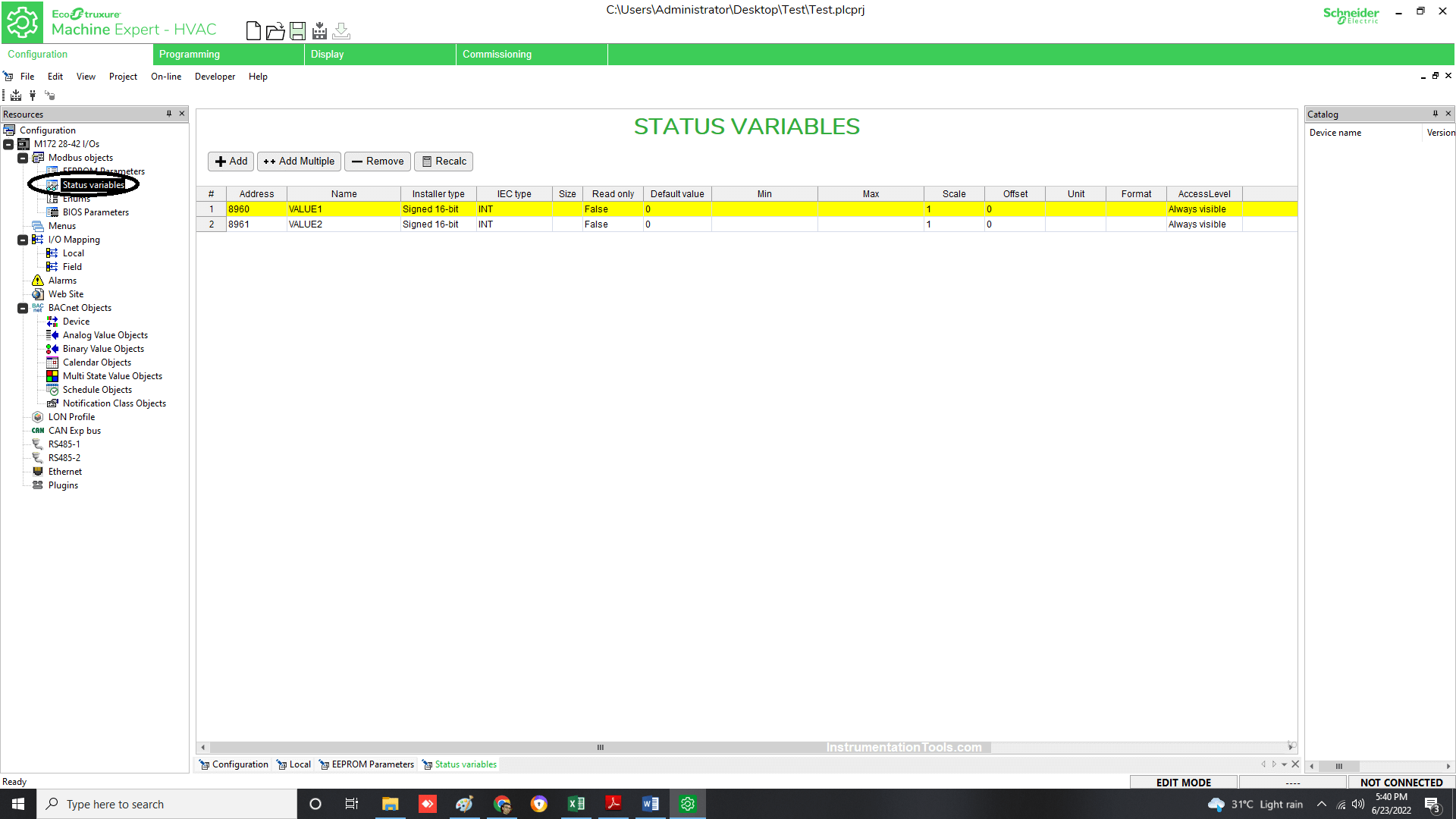Click the Add icon to insert variable

pyautogui.click(x=230, y=161)
